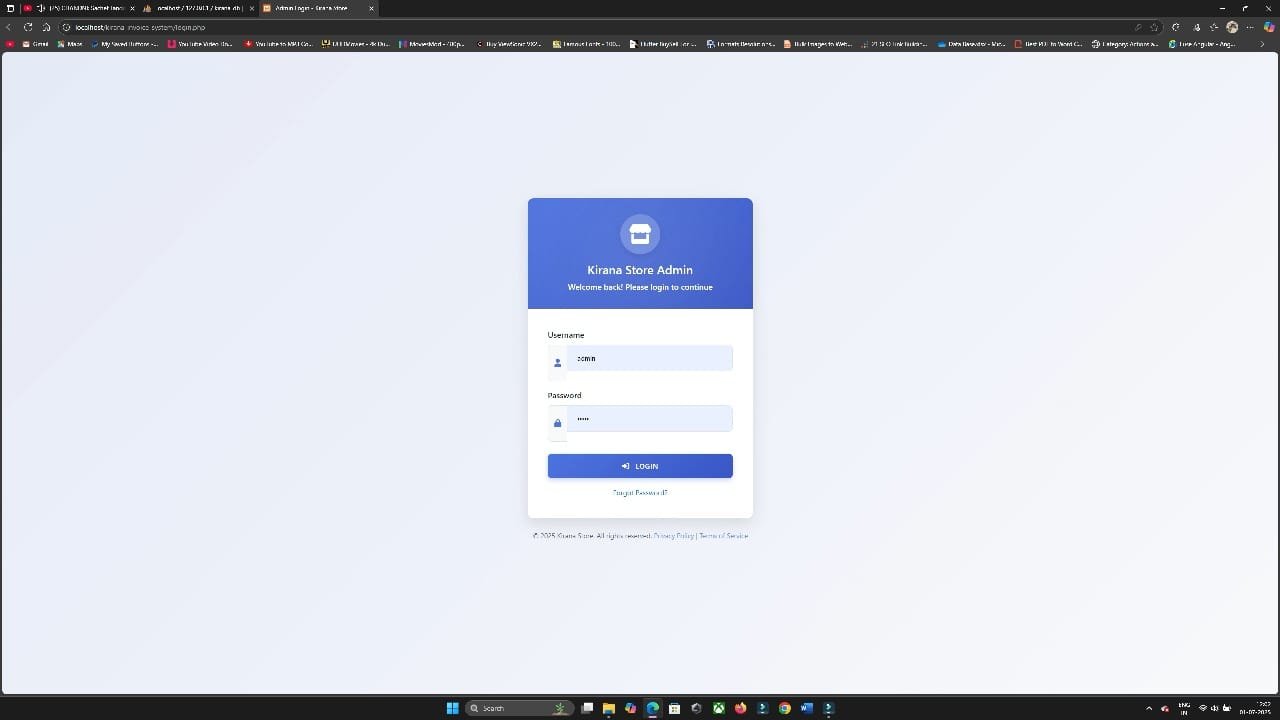Viewport: 1280px width, 720px height.
Task: Reload the page with the refresh icon
Action: pyautogui.click(x=28, y=27)
